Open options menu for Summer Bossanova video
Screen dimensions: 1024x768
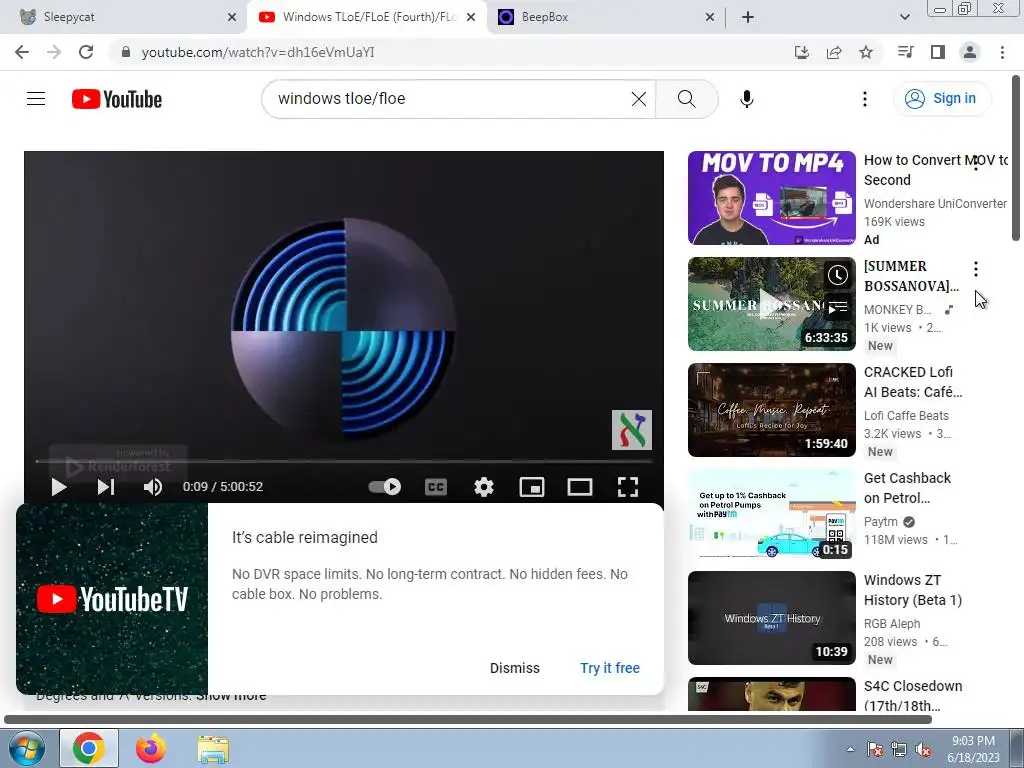pos(976,268)
